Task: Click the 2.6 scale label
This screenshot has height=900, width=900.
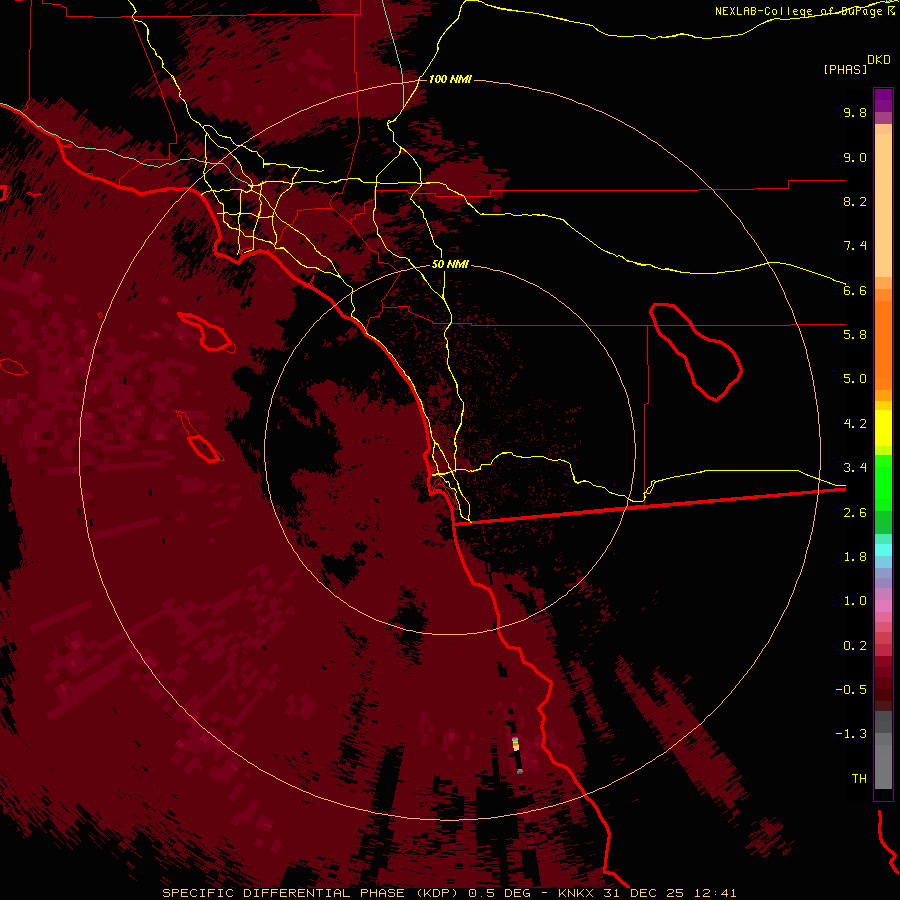Action: coord(855,513)
